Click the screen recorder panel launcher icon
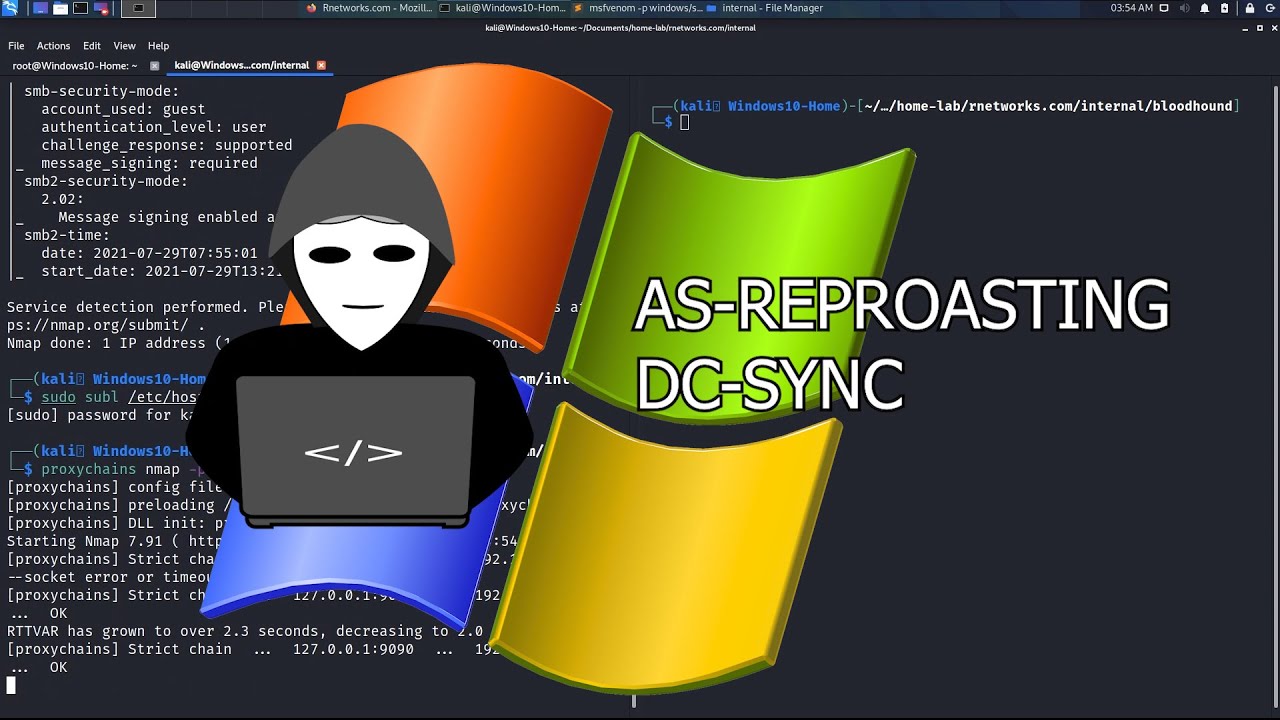This screenshot has width=1280, height=720. point(101,8)
